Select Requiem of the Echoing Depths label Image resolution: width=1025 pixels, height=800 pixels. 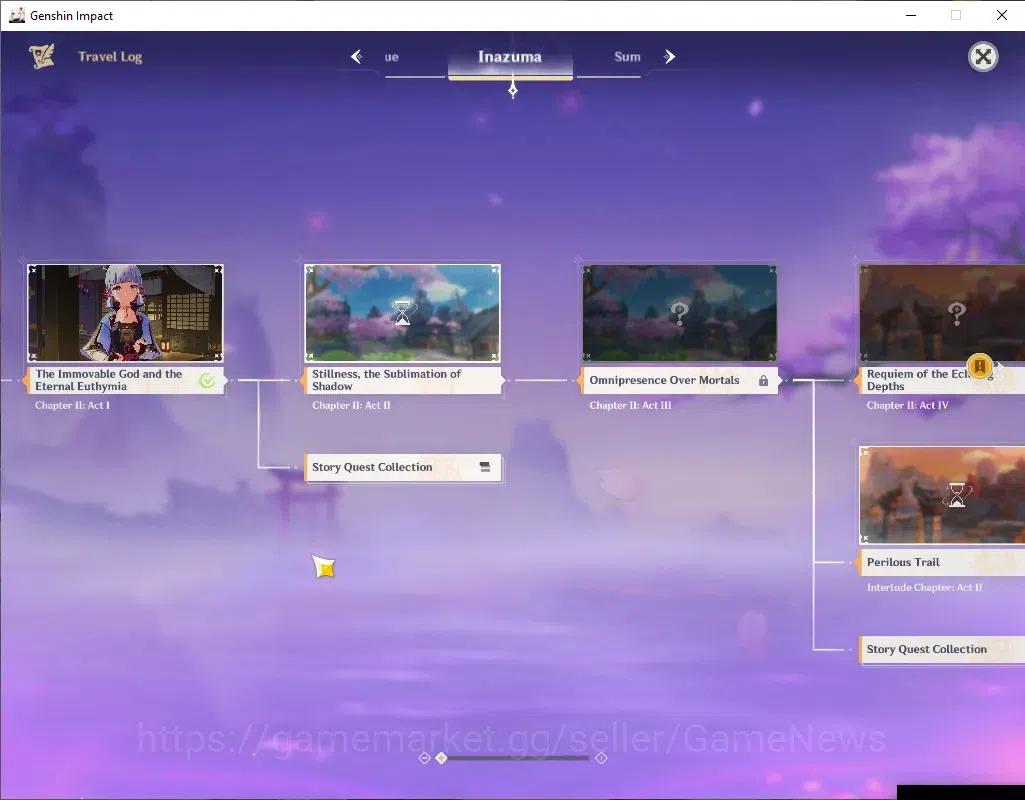point(940,380)
